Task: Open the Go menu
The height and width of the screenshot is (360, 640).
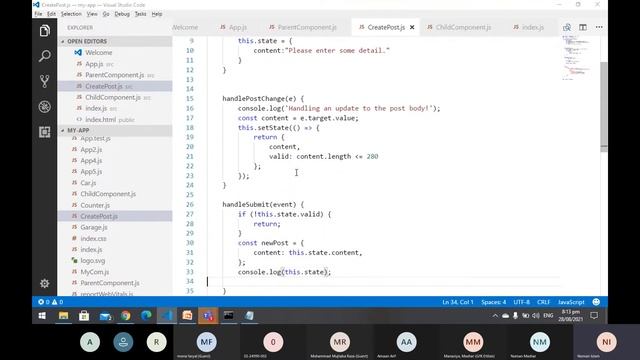Action: [106, 14]
